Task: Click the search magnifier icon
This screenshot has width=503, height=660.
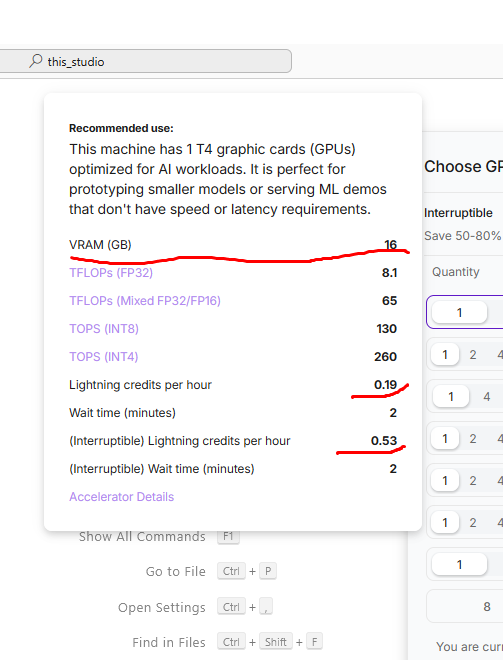Action: click(36, 61)
